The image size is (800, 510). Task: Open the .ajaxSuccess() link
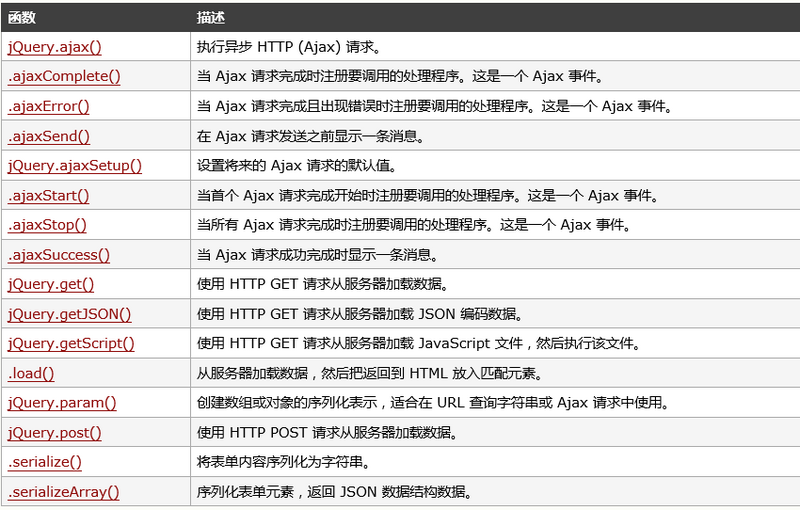(x=59, y=255)
